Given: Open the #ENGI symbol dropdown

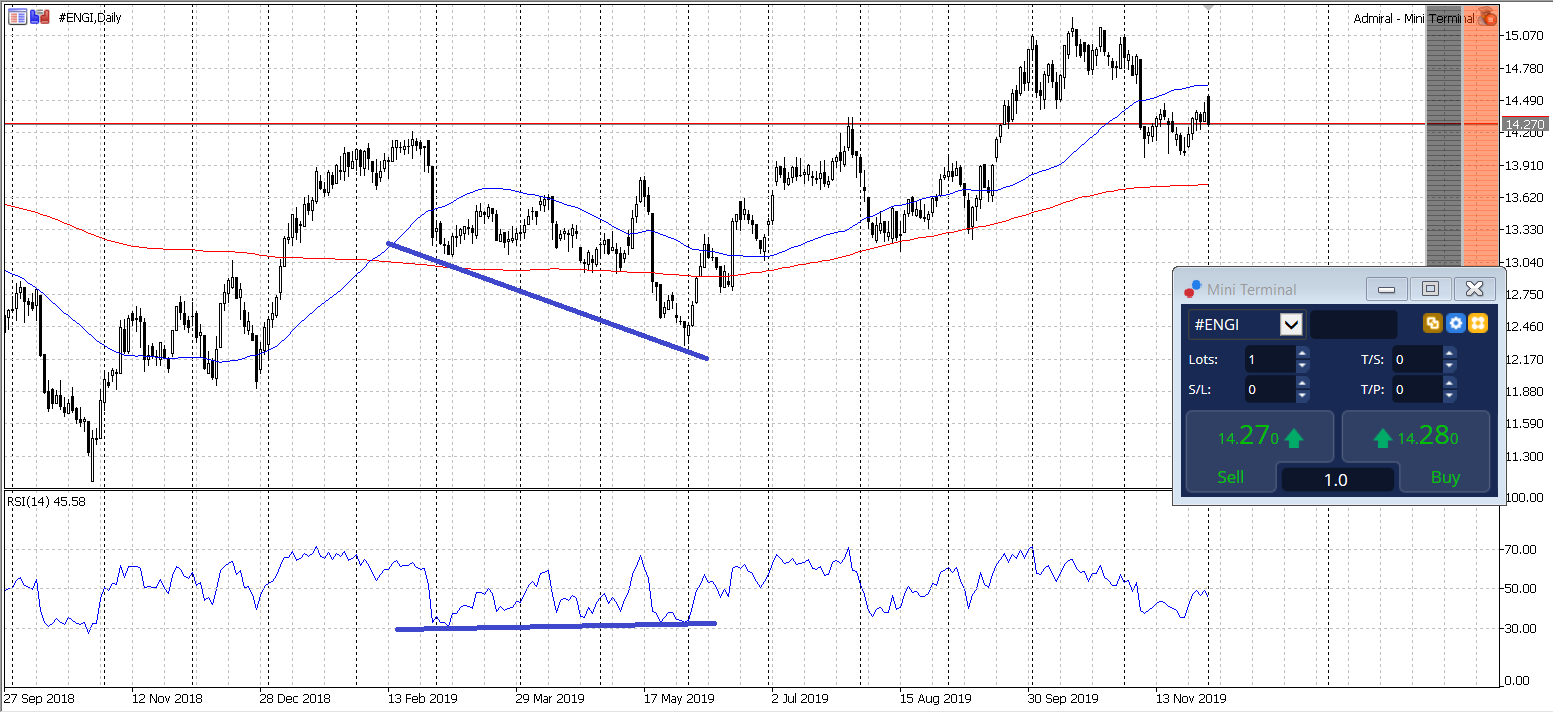Looking at the screenshot, I should click(x=1292, y=324).
